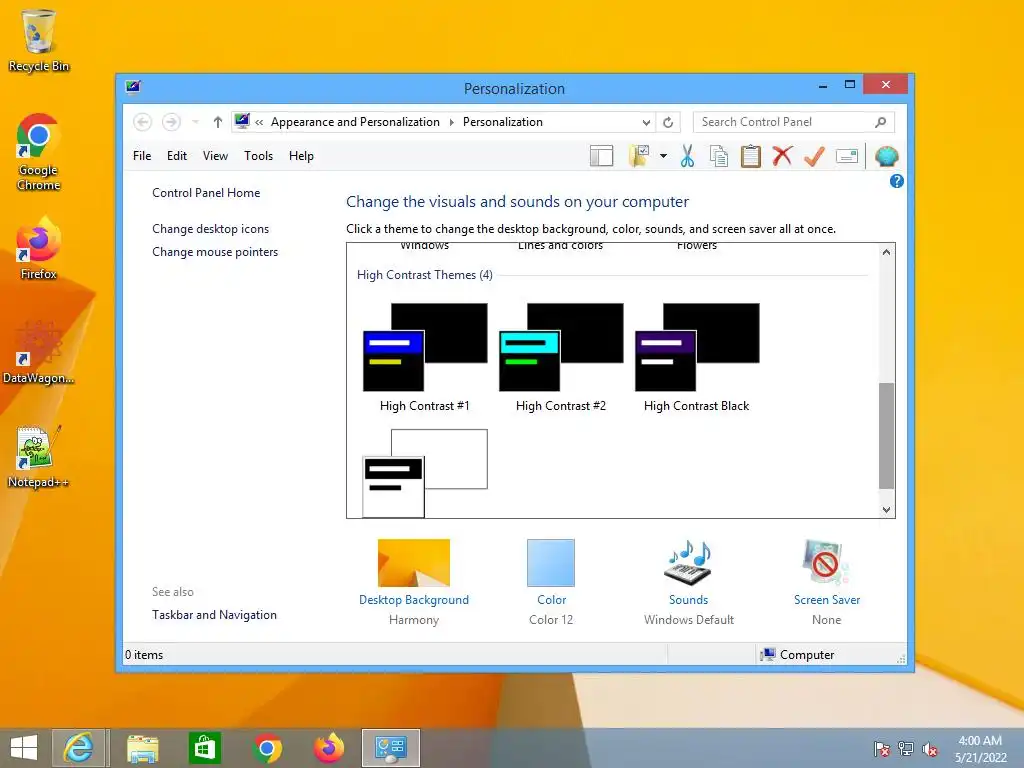Click the Search Control Panel field

[x=793, y=122]
